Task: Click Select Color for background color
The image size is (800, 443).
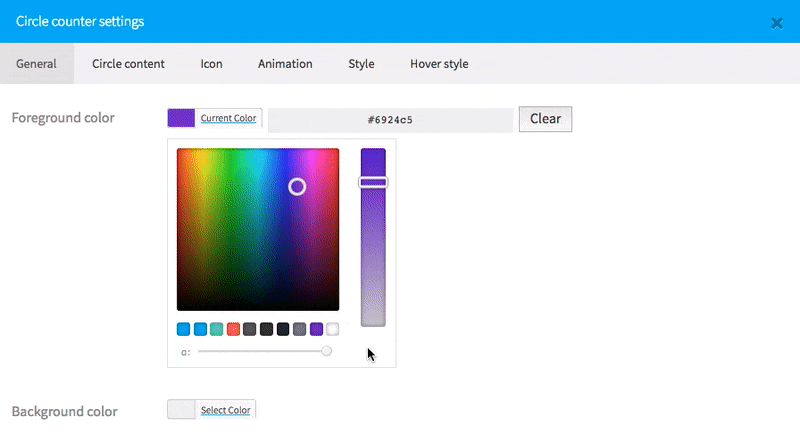Action: coord(225,410)
